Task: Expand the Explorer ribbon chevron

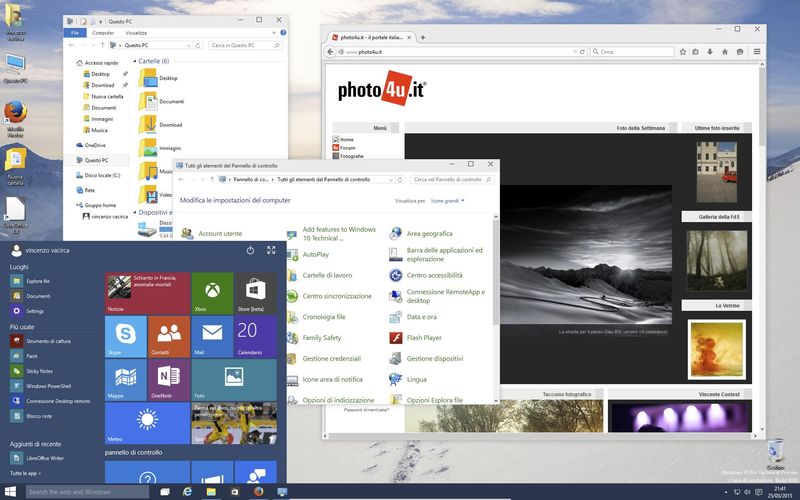Action: tap(274, 33)
